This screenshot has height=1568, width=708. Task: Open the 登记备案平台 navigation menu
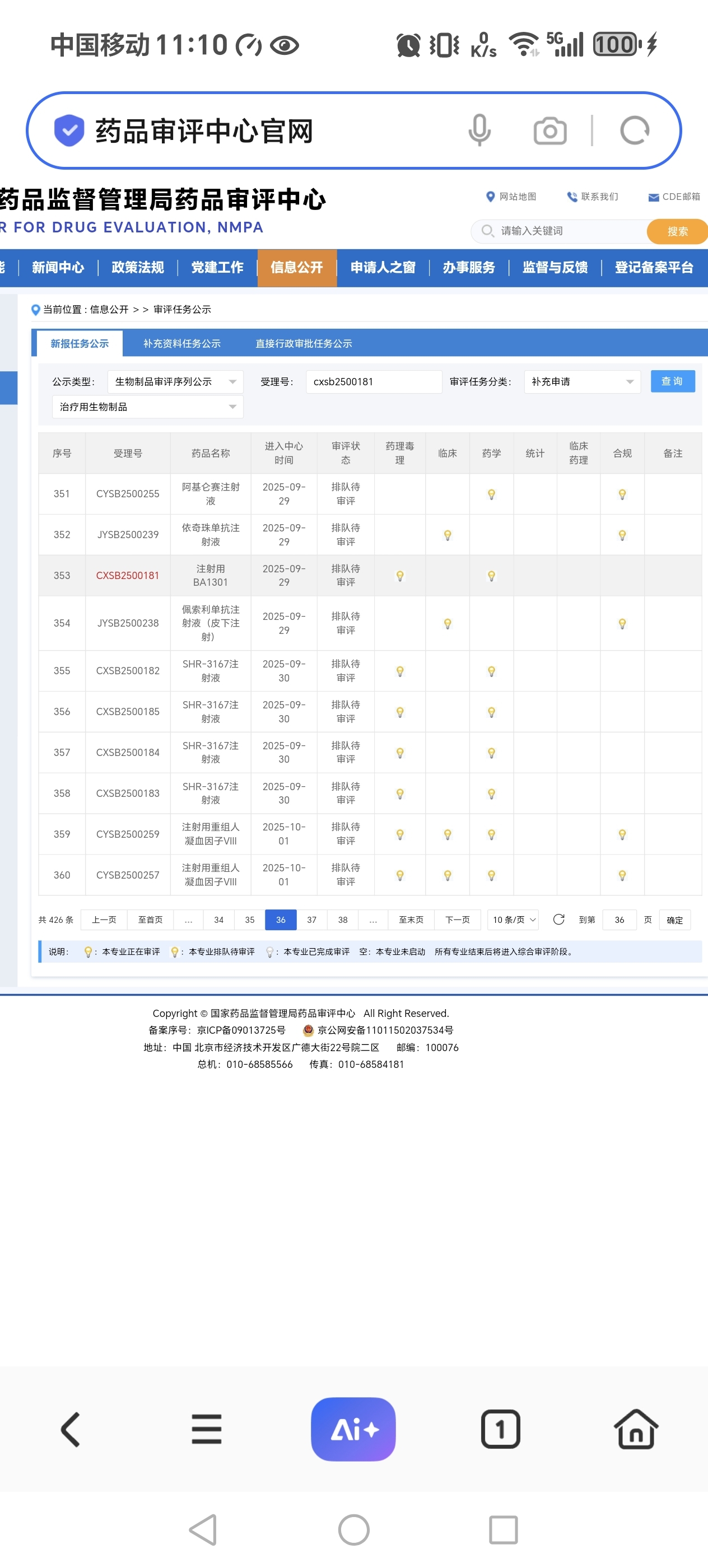pos(654,267)
